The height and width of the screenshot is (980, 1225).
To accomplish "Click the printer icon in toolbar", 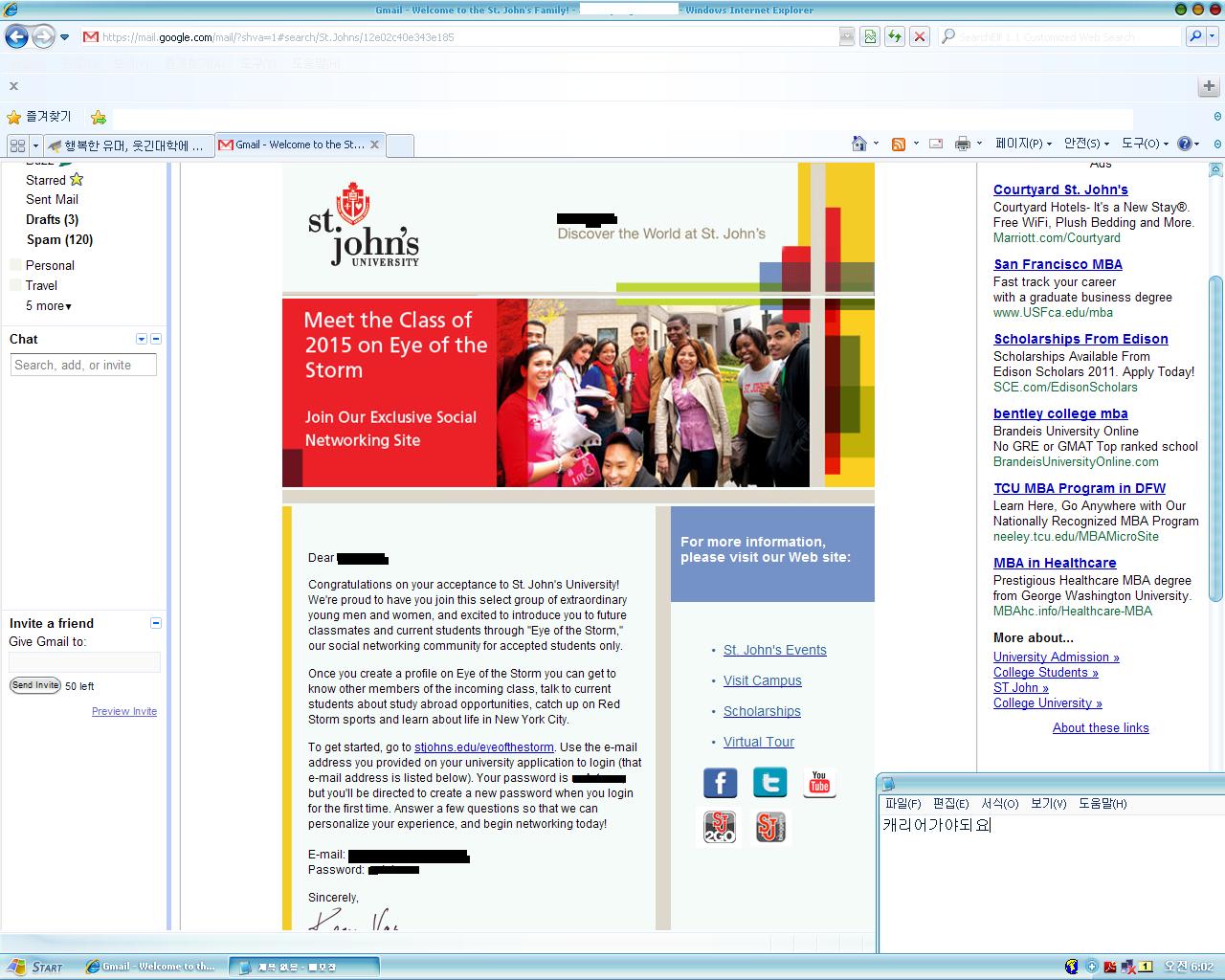I will coord(962,144).
